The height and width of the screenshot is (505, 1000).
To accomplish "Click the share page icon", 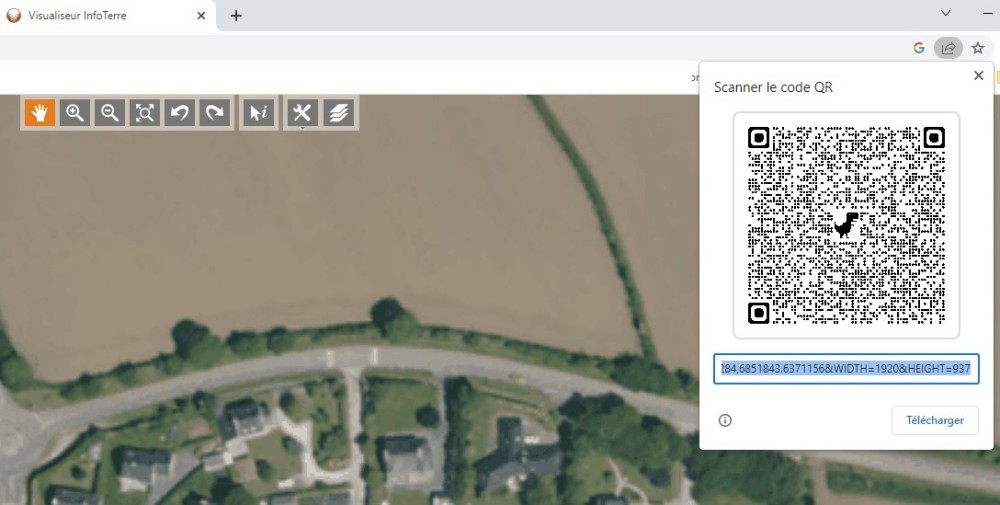I will pos(947,47).
